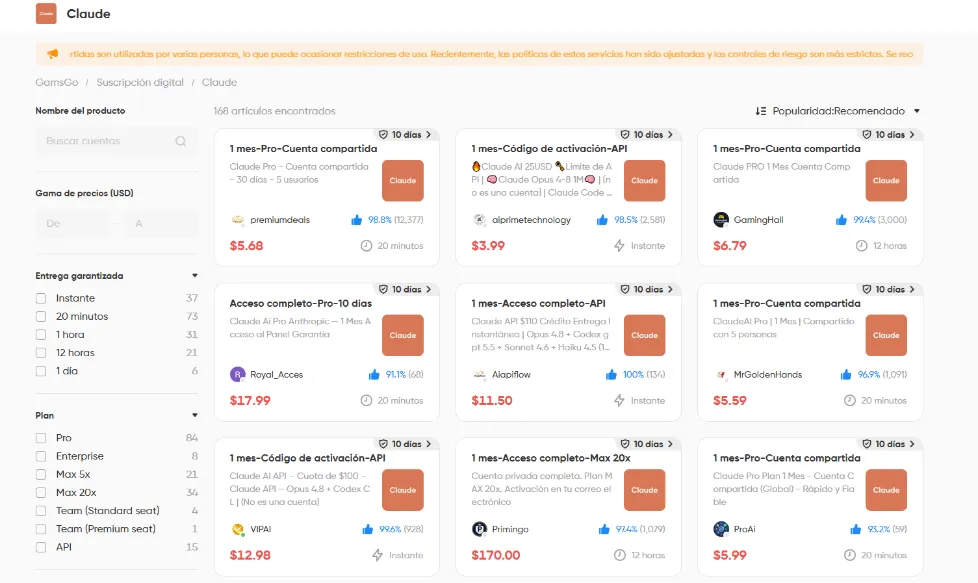978x583 pixels.
Task: Click thumbs-up icon on GamingHall listing
Action: (841, 219)
